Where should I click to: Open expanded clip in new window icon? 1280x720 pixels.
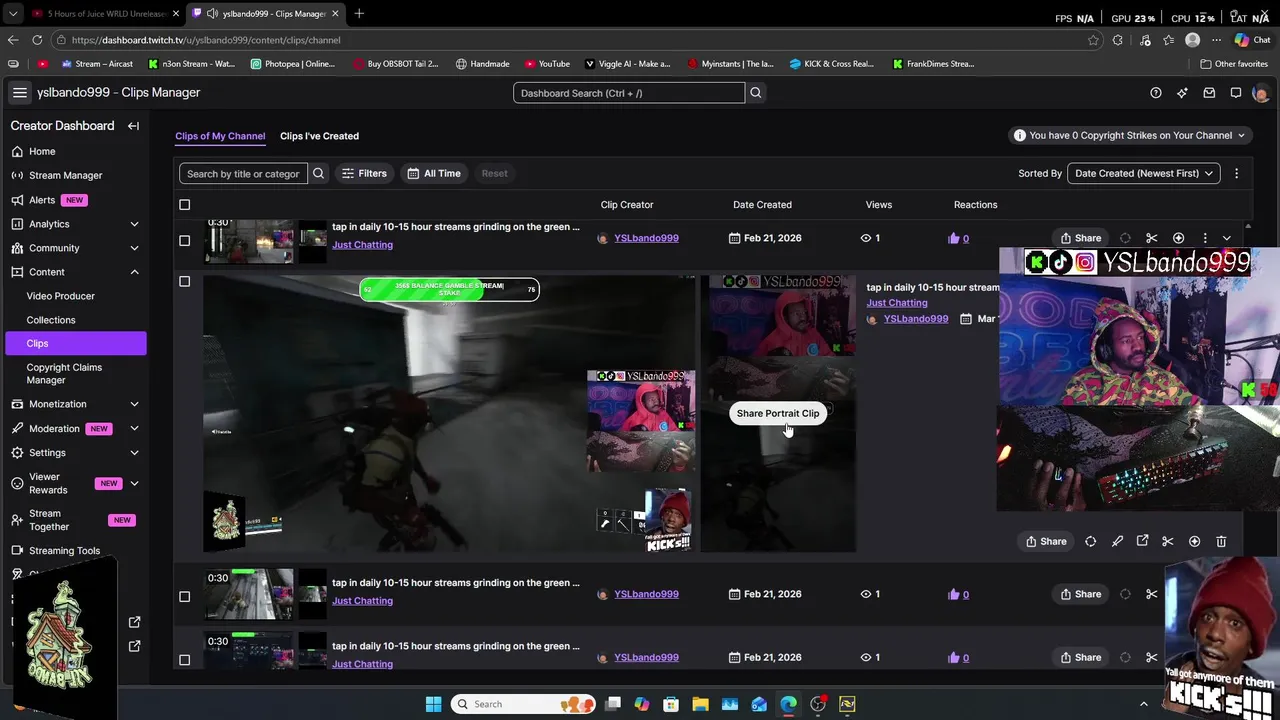(x=1143, y=541)
